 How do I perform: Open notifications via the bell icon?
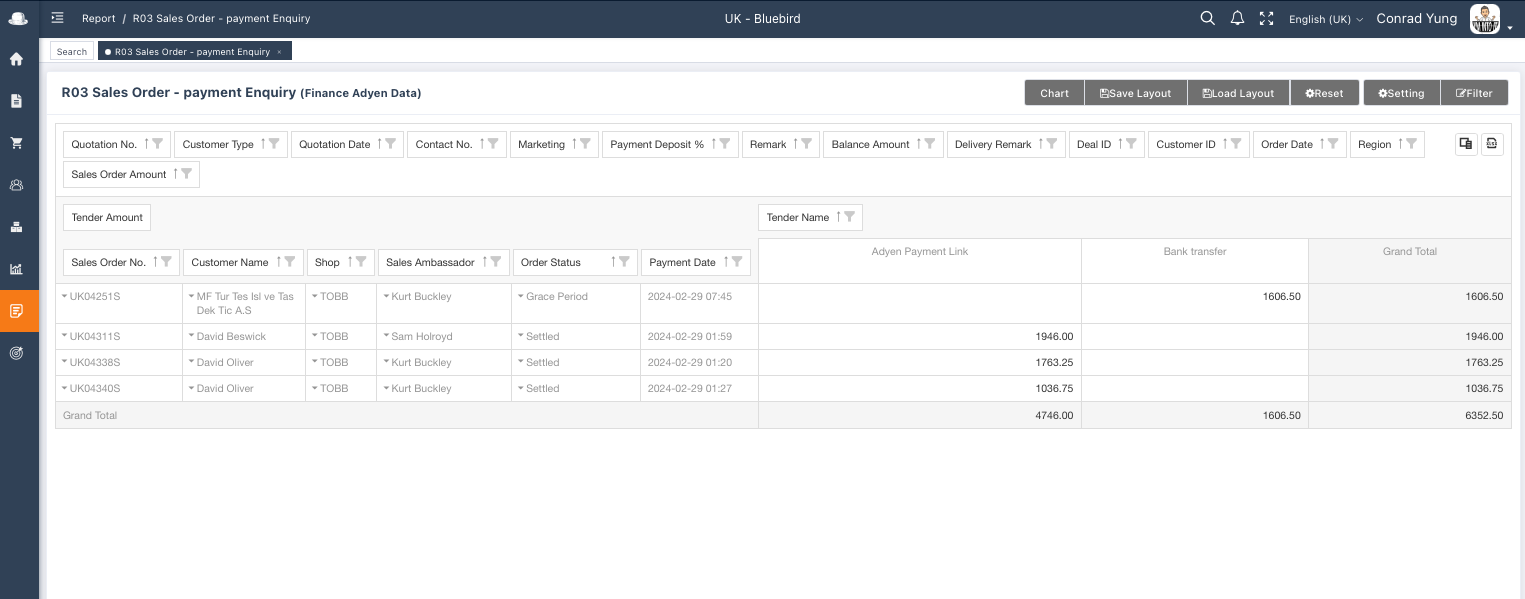pyautogui.click(x=1237, y=18)
